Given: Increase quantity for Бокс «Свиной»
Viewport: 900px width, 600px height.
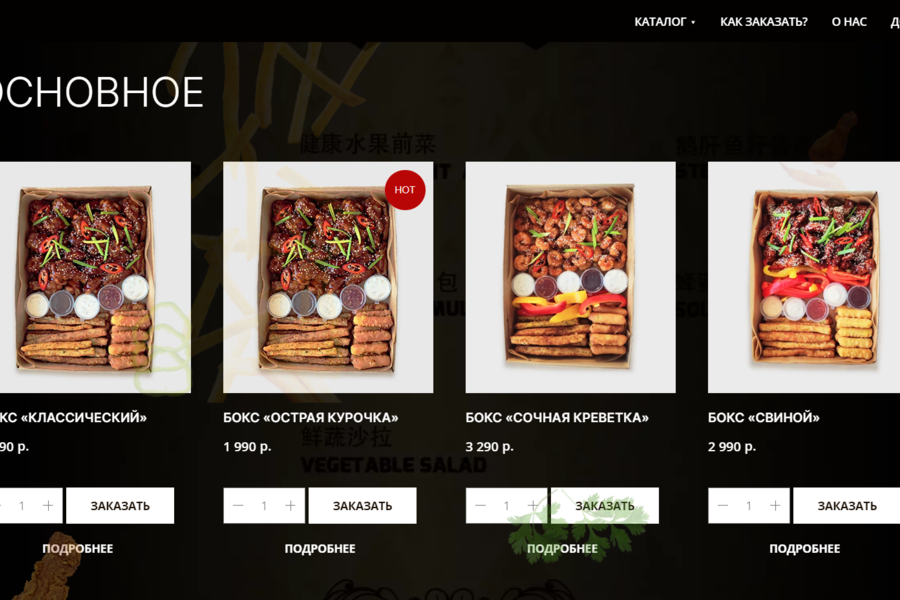Looking at the screenshot, I should pyautogui.click(x=775, y=505).
